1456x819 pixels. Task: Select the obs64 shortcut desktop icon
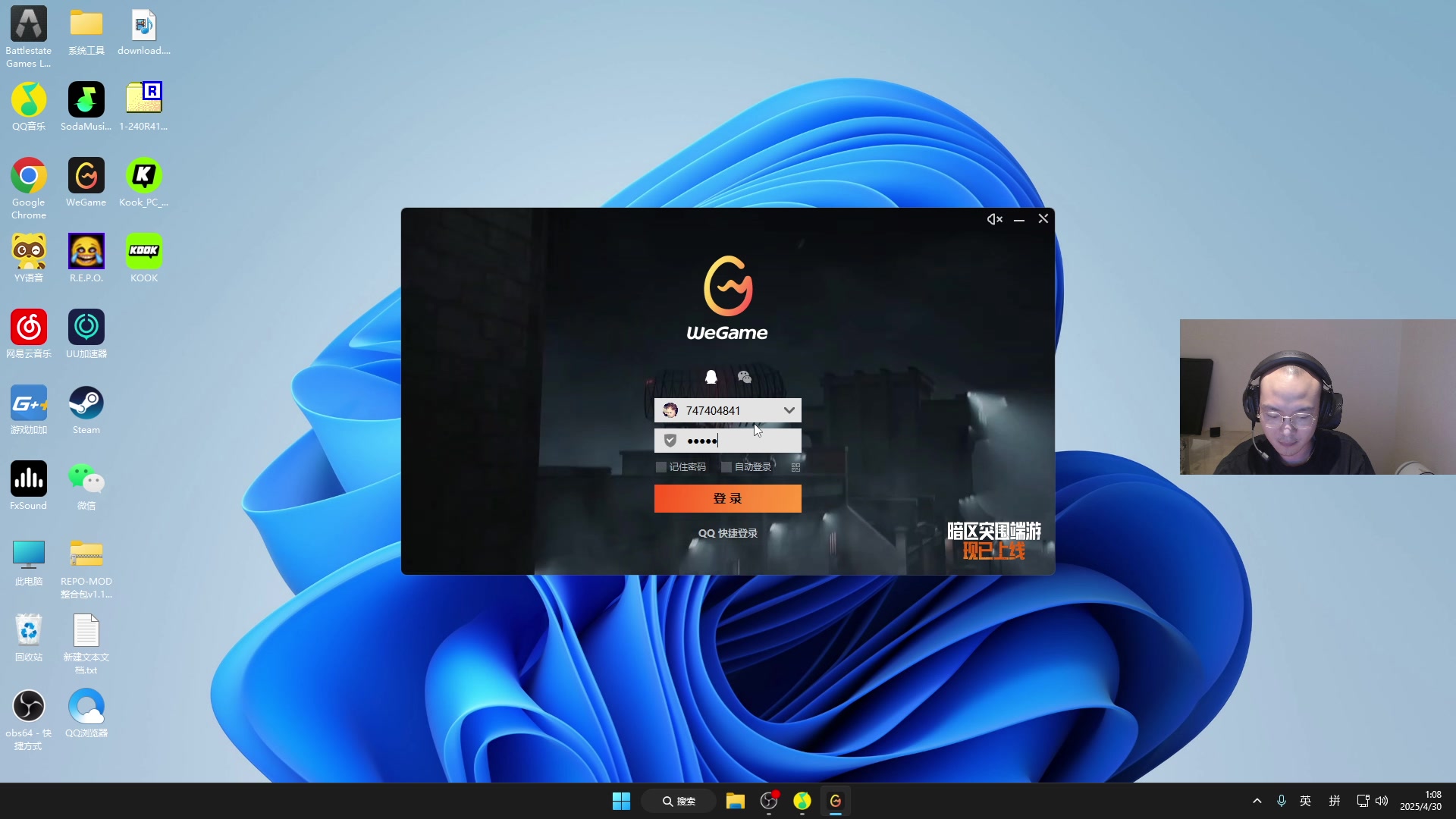(29, 720)
